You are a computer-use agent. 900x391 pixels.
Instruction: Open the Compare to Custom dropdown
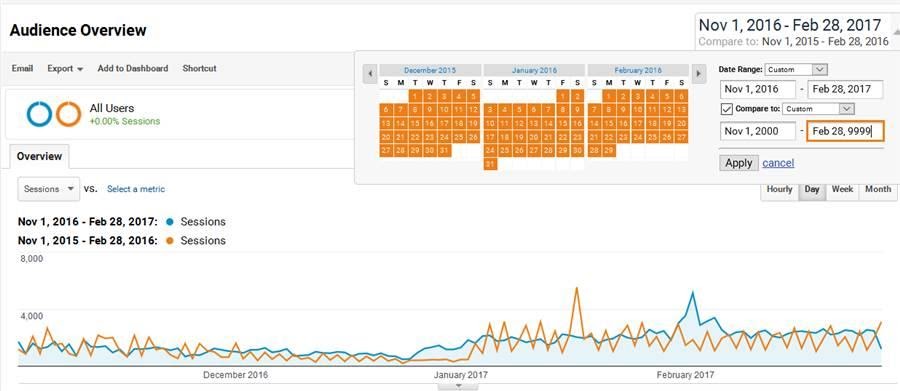coord(819,109)
